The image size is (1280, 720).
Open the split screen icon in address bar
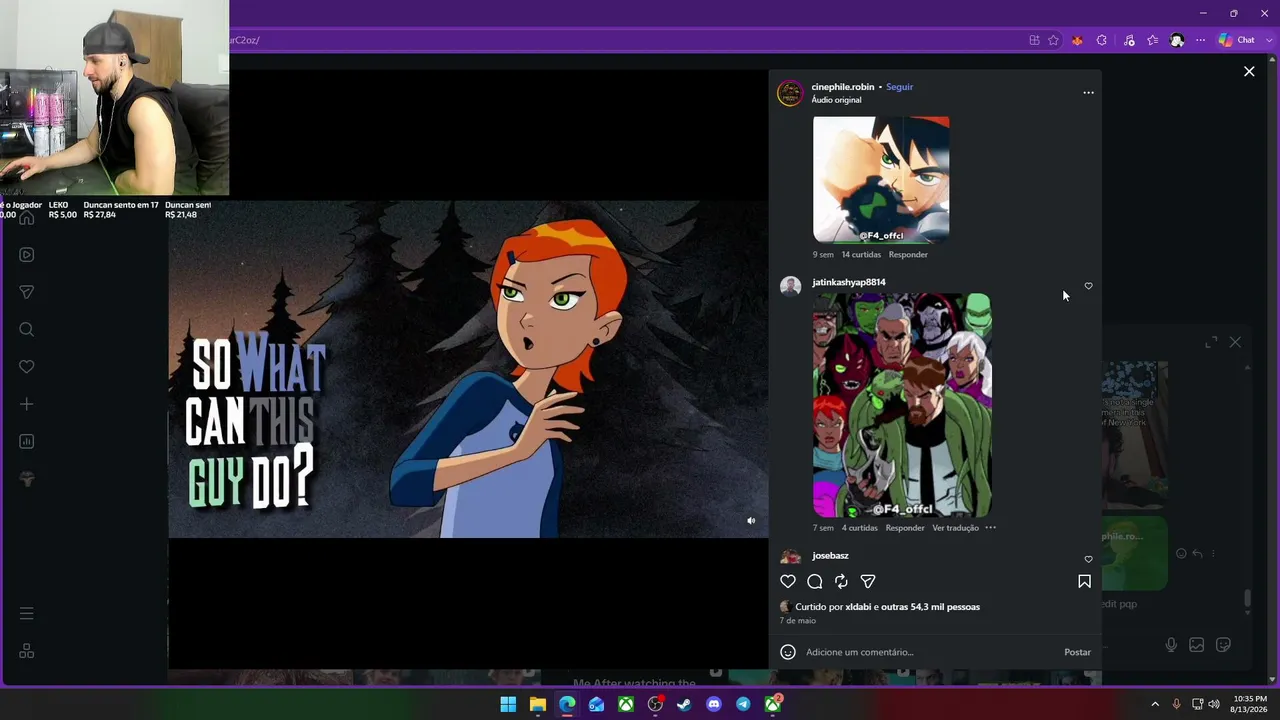click(x=1034, y=40)
